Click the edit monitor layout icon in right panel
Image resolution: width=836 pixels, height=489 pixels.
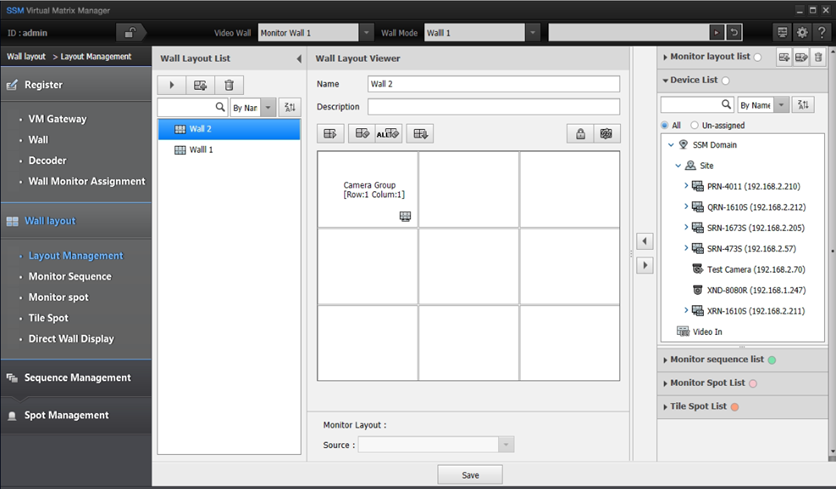coord(801,57)
